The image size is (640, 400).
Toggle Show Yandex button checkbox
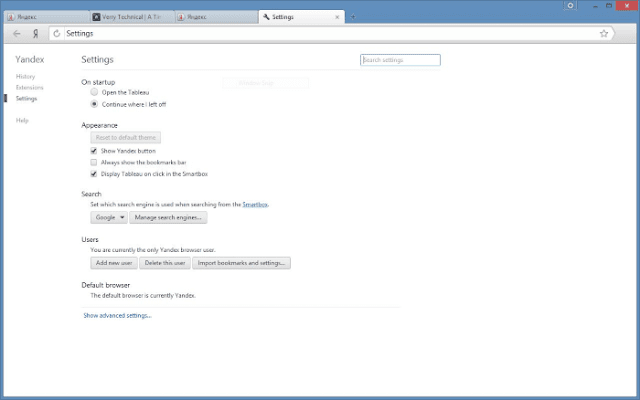pos(94,151)
